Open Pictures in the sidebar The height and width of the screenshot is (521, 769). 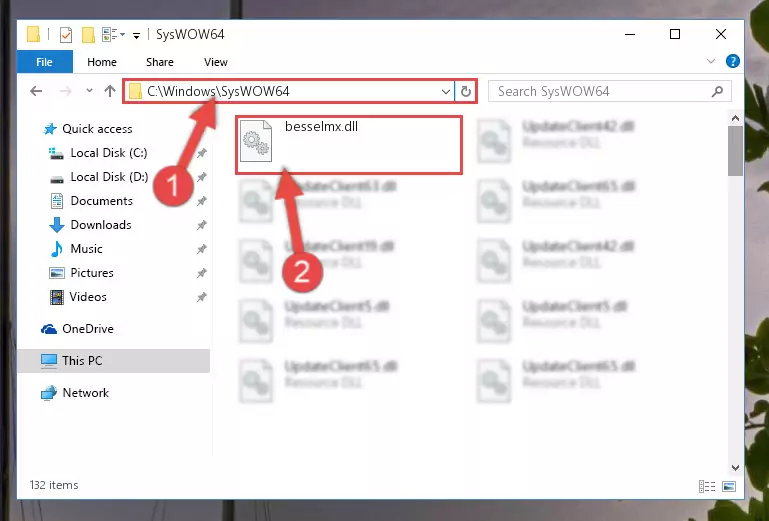81,273
